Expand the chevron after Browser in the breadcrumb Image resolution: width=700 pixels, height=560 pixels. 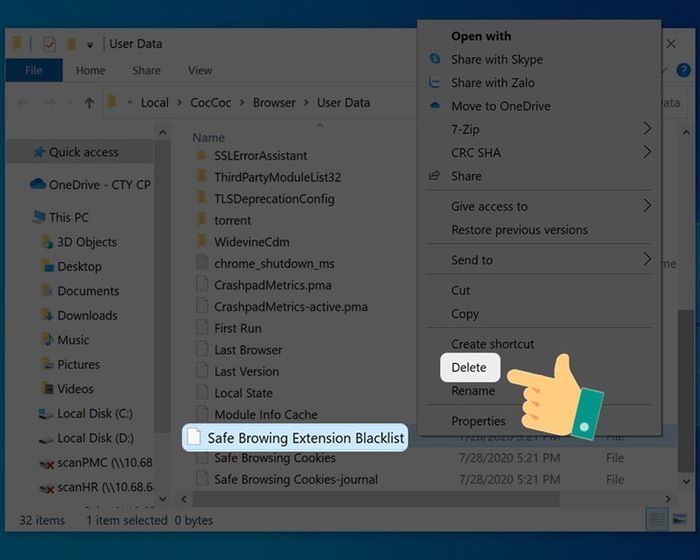306,103
